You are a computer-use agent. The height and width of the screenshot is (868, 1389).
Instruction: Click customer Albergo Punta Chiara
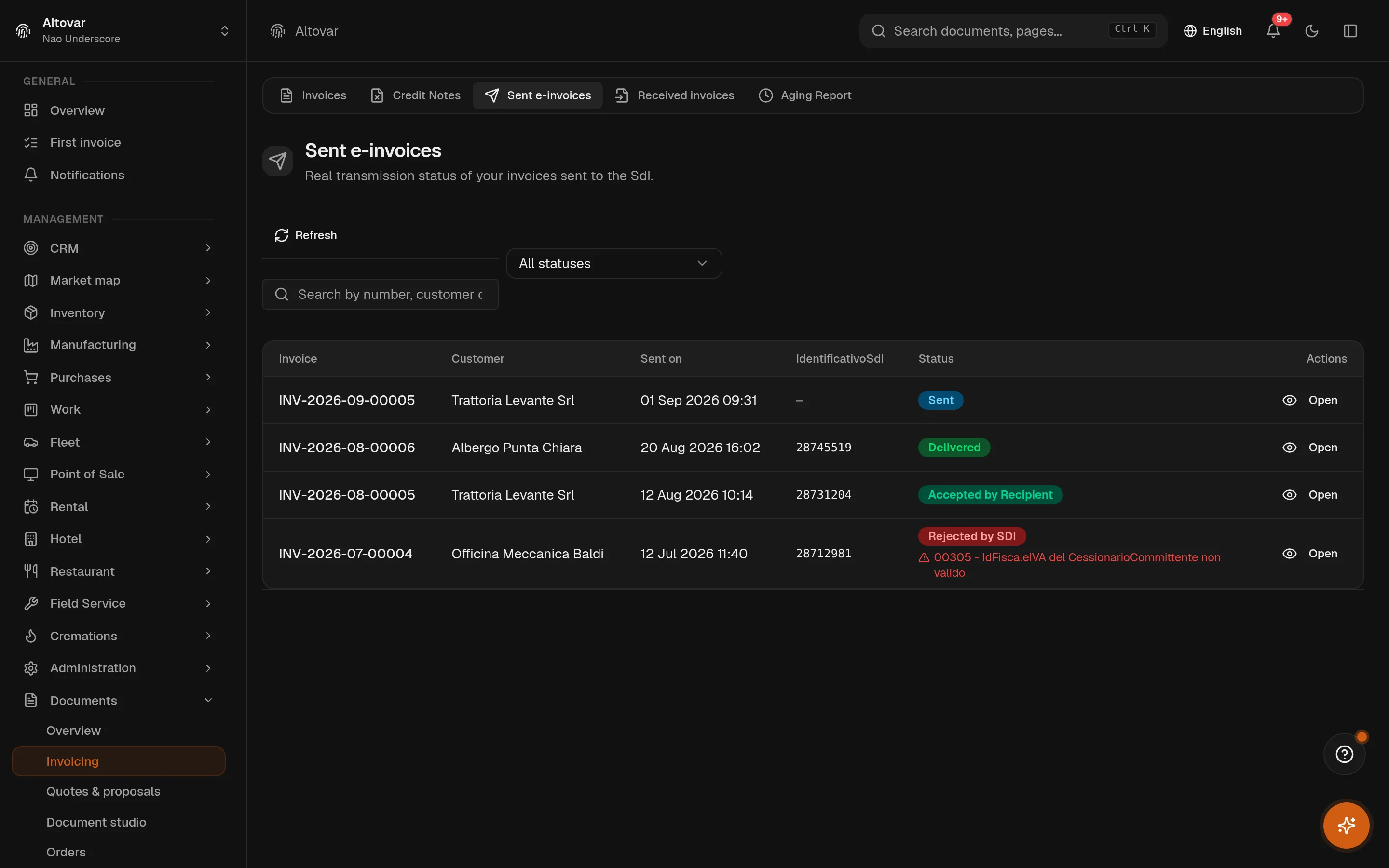[517, 448]
